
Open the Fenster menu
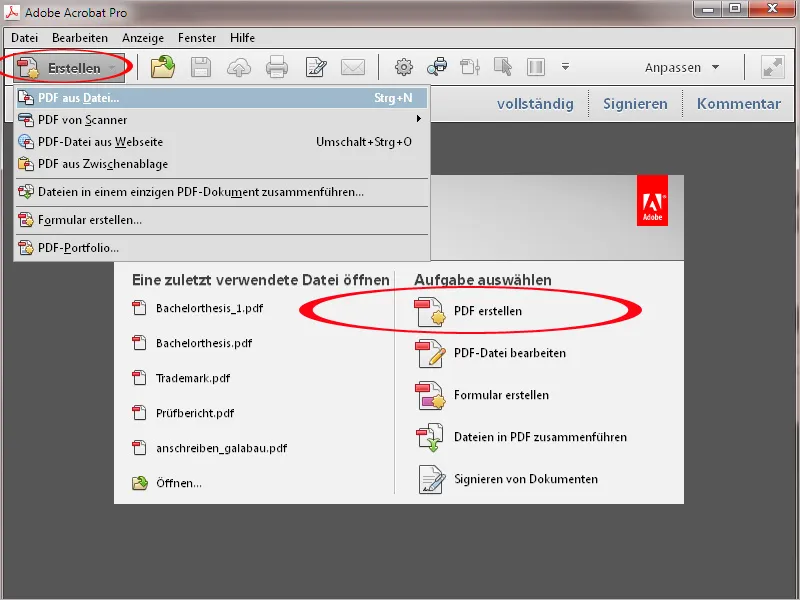197,38
